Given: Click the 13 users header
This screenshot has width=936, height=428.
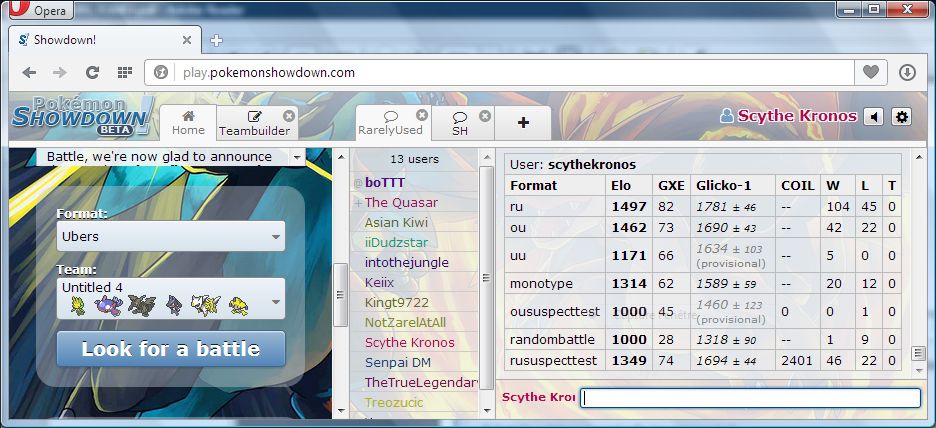Looking at the screenshot, I should (x=414, y=159).
